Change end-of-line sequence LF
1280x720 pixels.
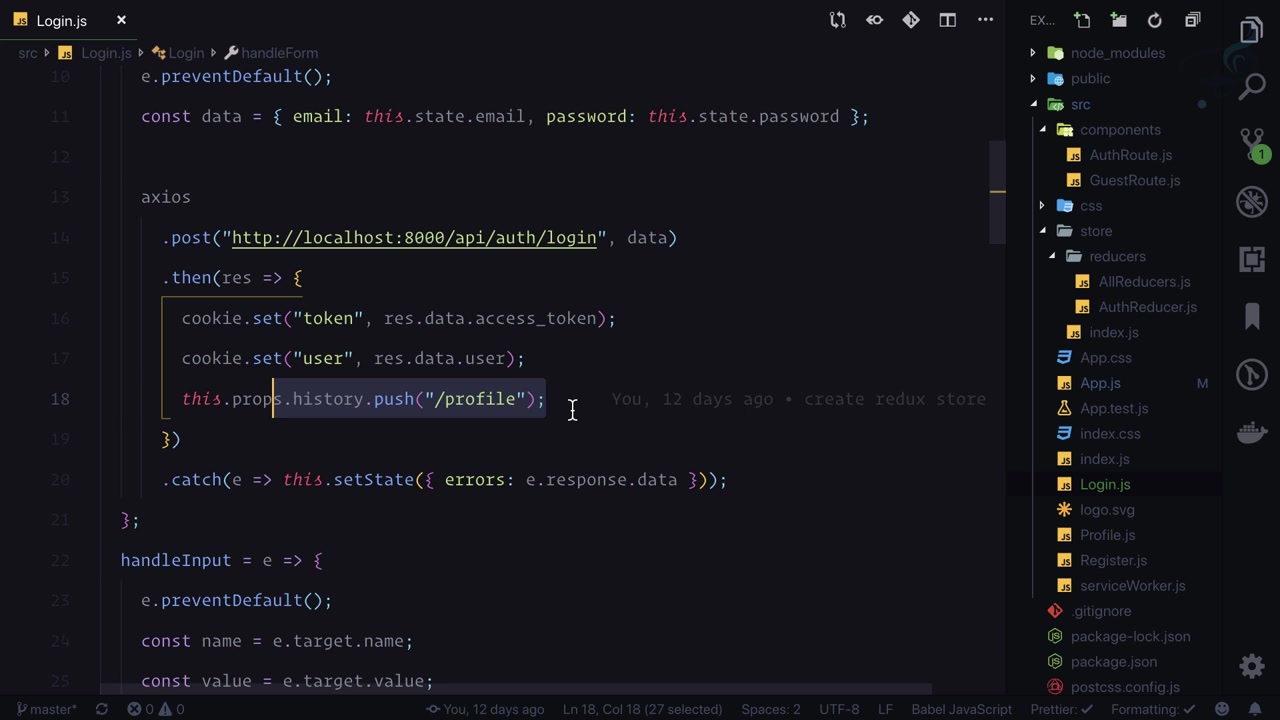tap(885, 709)
